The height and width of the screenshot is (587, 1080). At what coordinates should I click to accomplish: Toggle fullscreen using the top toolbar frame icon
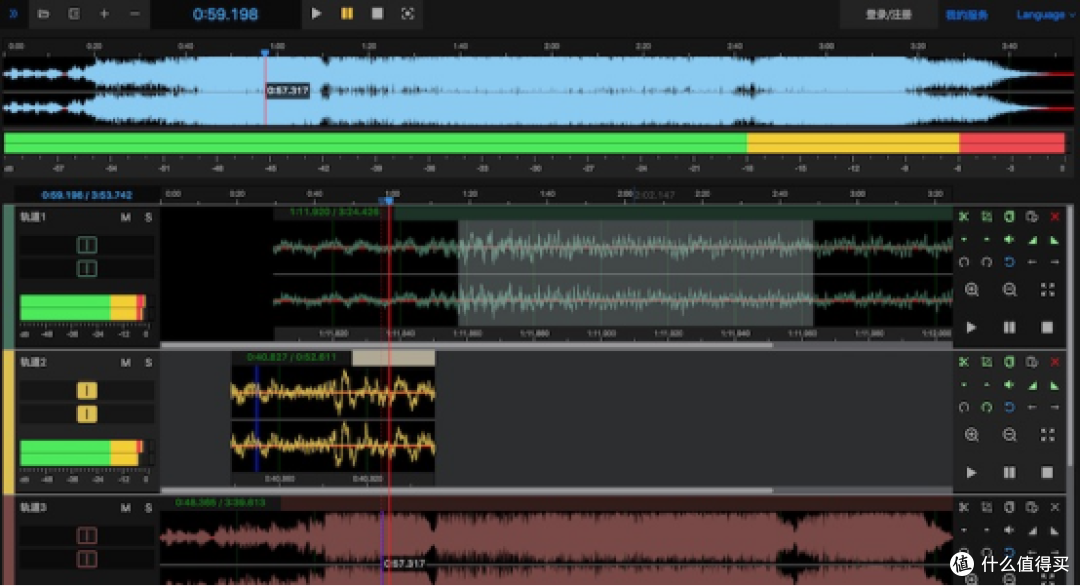pos(408,14)
